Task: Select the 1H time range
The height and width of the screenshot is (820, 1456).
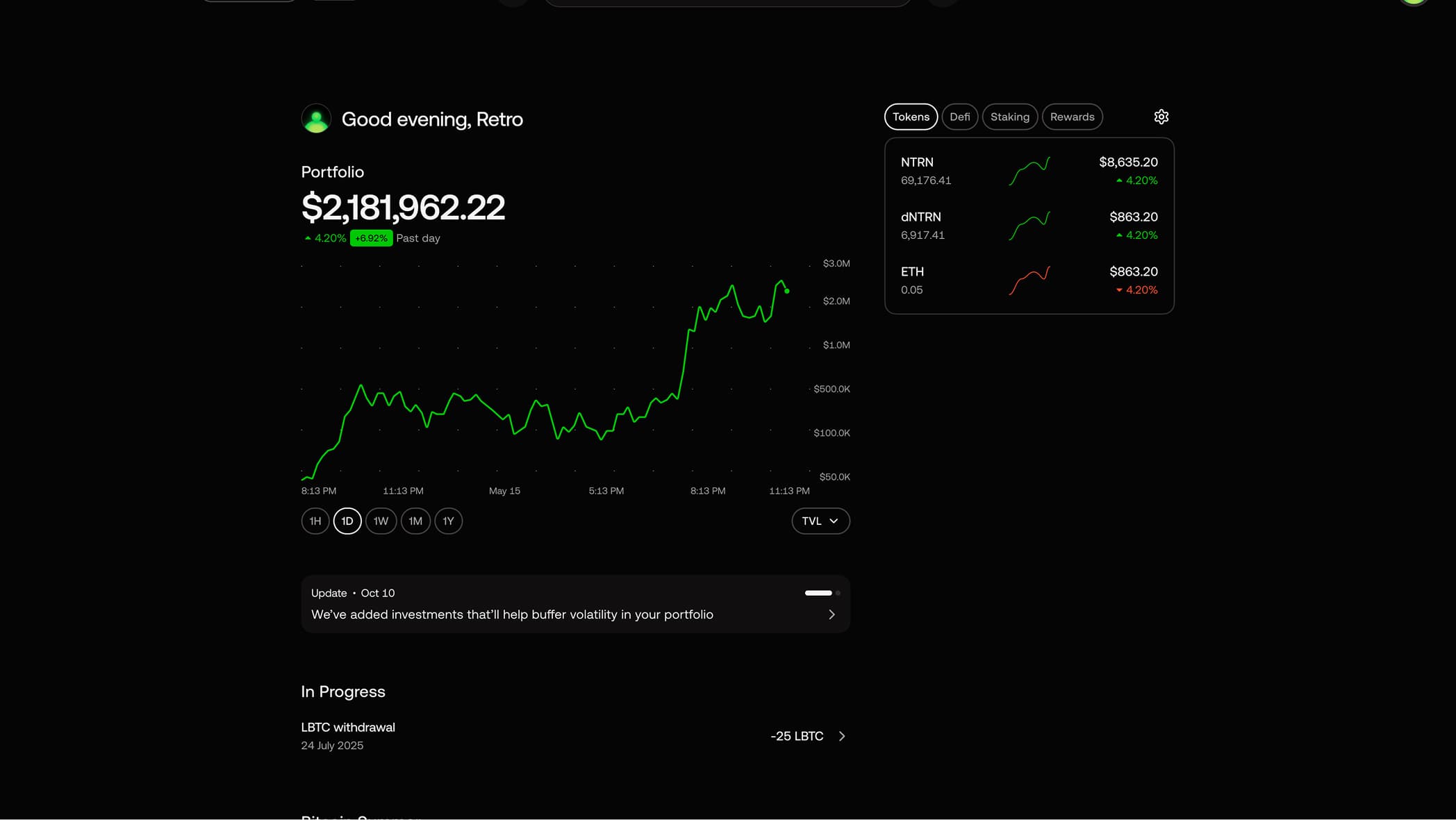Action: pyautogui.click(x=315, y=521)
